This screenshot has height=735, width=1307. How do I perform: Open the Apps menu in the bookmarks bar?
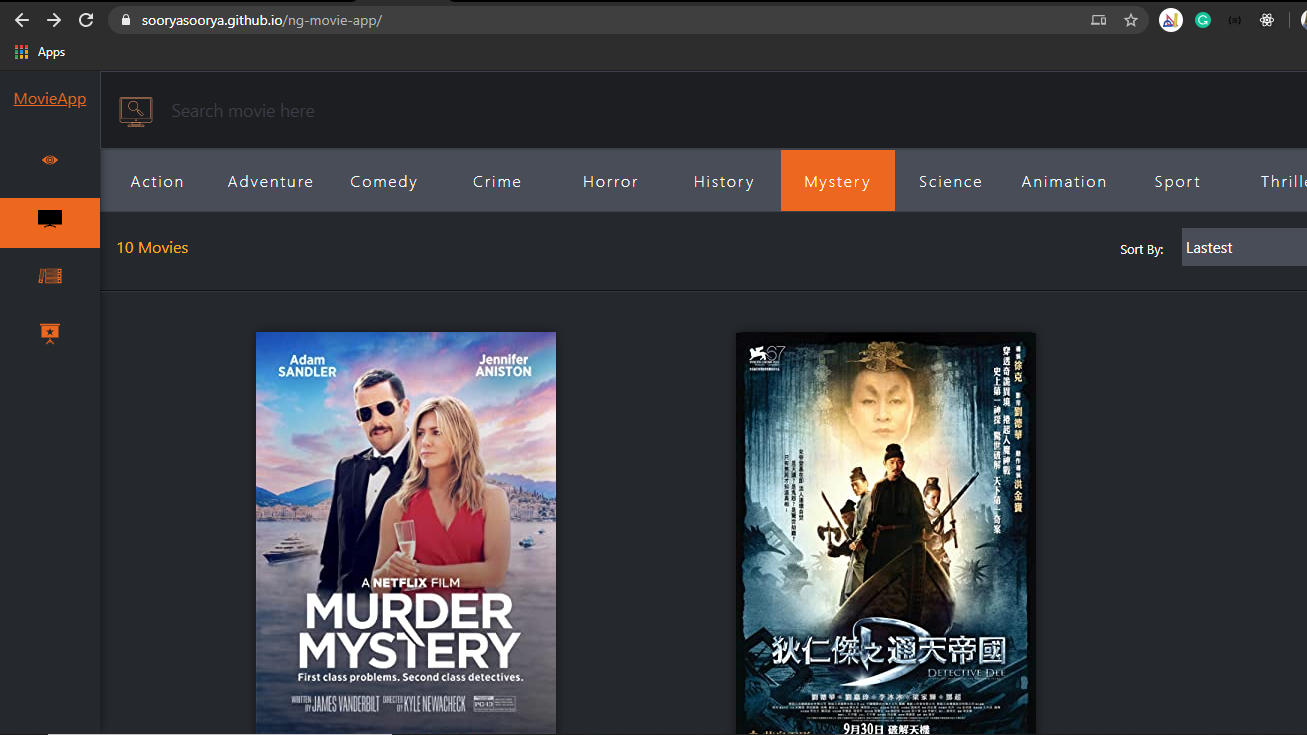pos(40,51)
